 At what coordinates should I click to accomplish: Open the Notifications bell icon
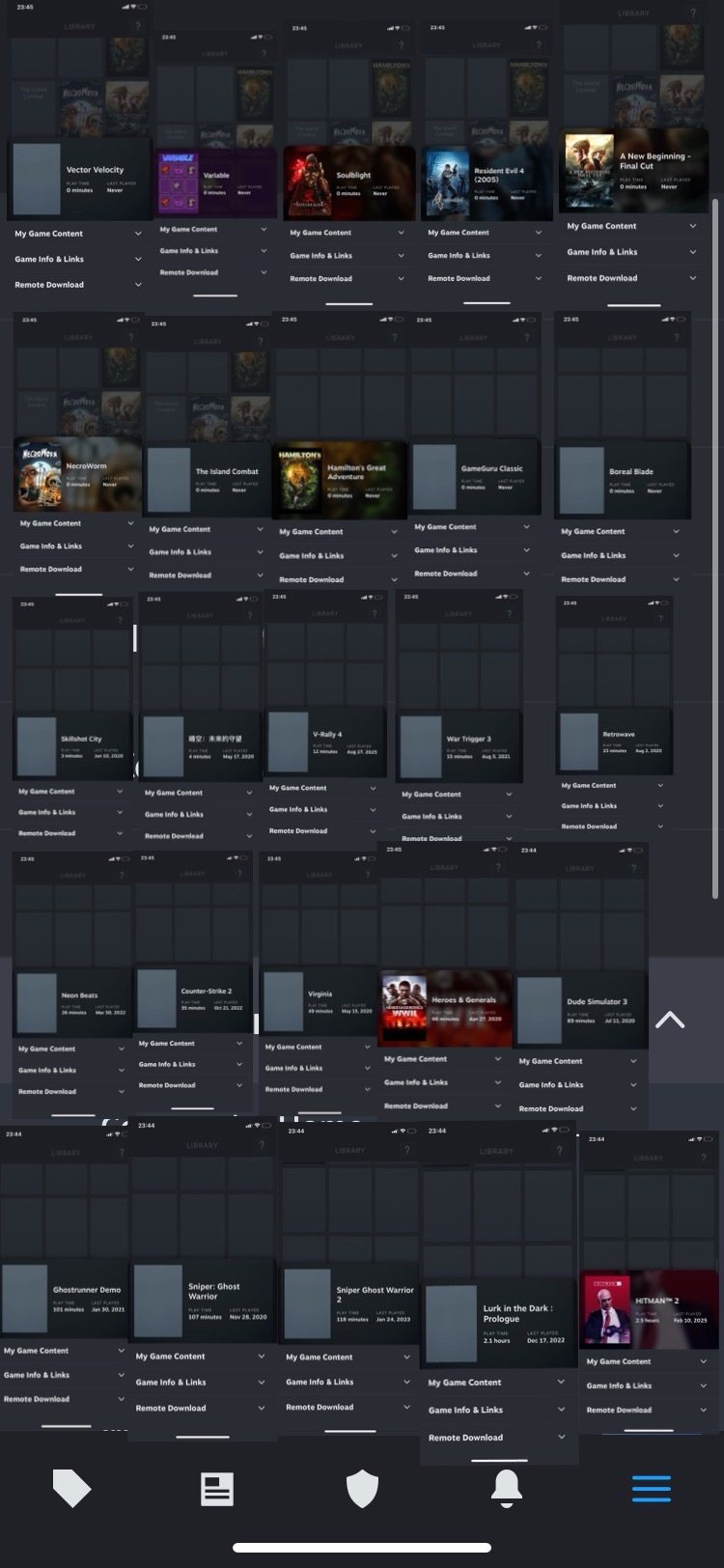(x=507, y=1488)
